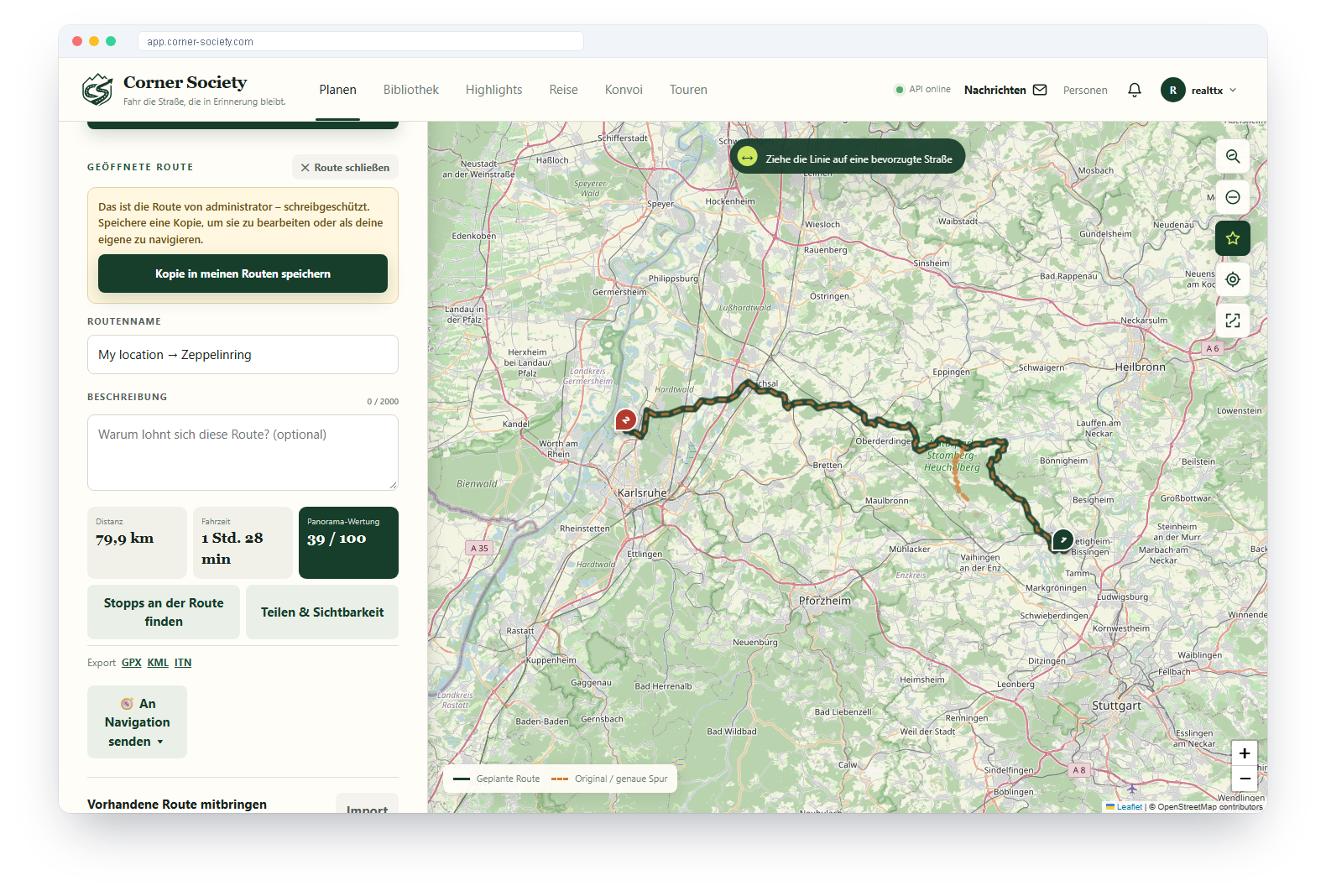Click Kopie in meinen Routen speichern
Image resolution: width=1326 pixels, height=896 pixels.
[x=243, y=273]
